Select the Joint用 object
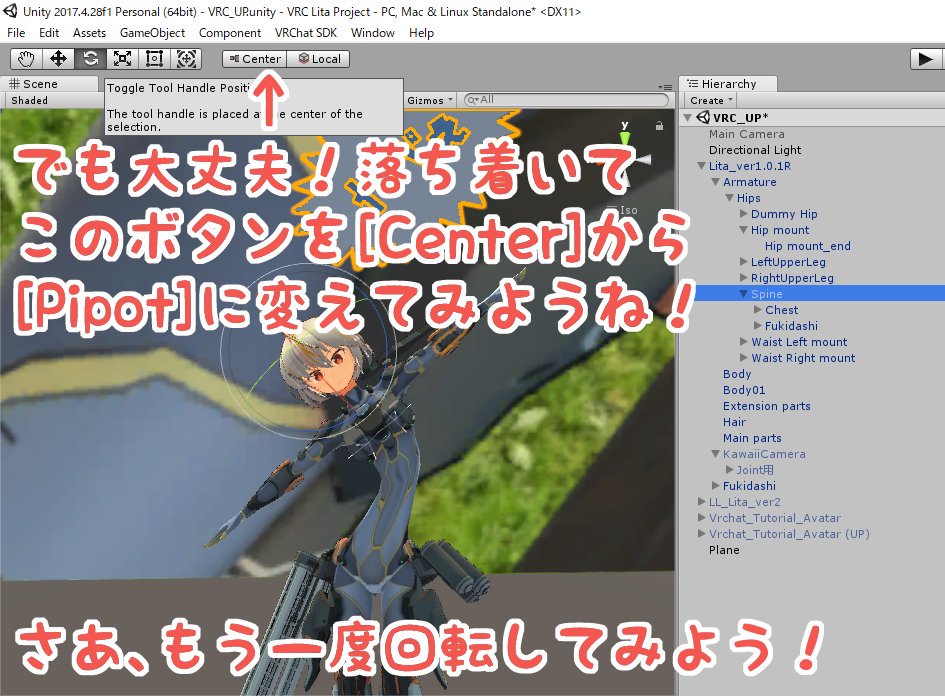The width and height of the screenshot is (945, 696). pyautogui.click(x=755, y=469)
